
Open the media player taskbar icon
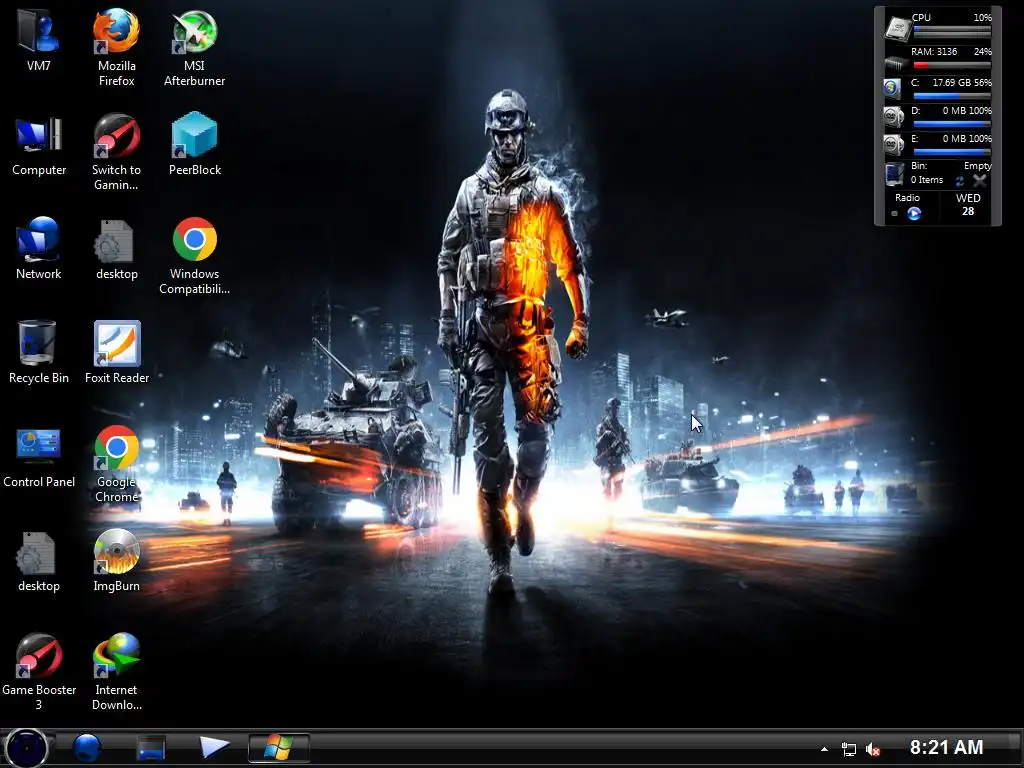coord(214,747)
